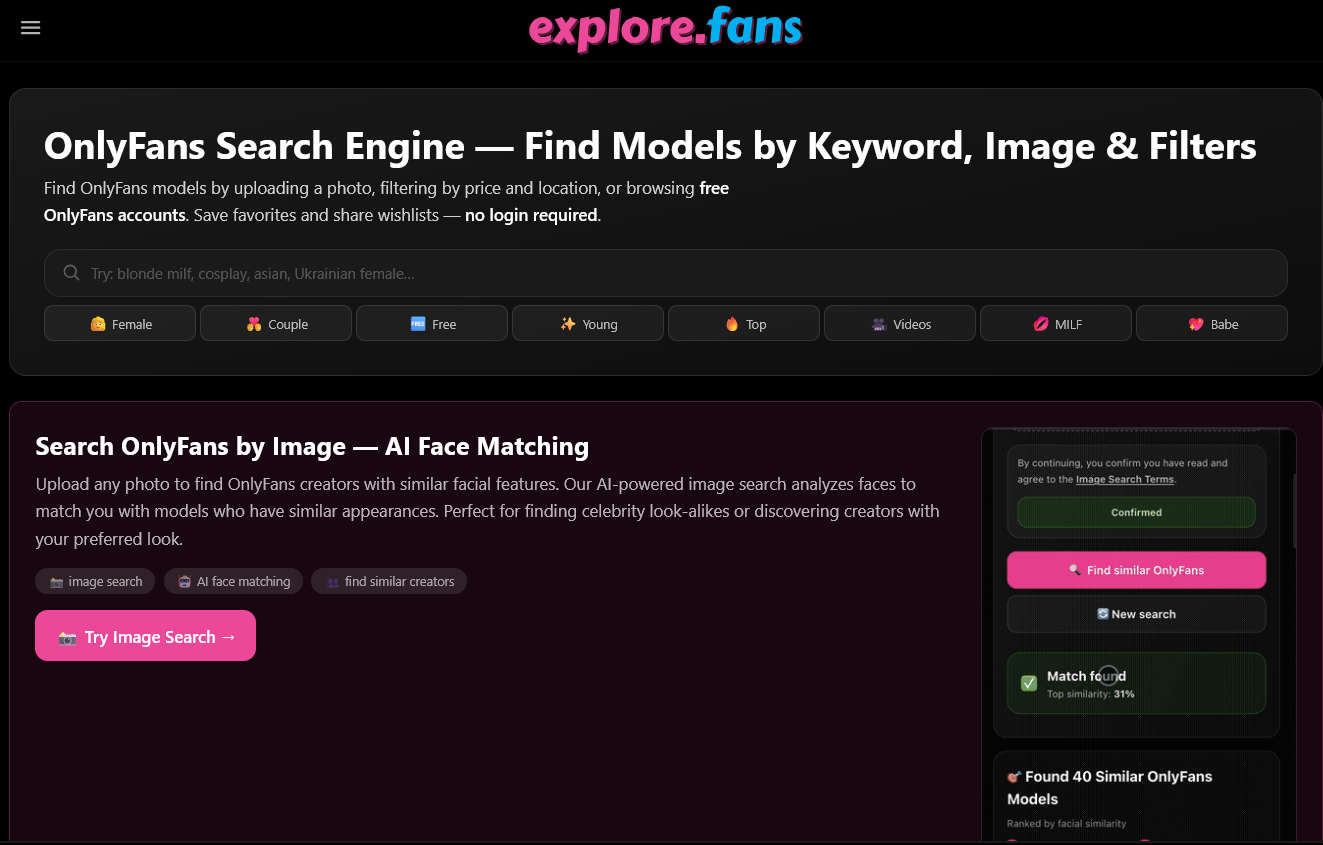Select the Female filter chip
This screenshot has height=845, width=1323.
click(x=121, y=324)
